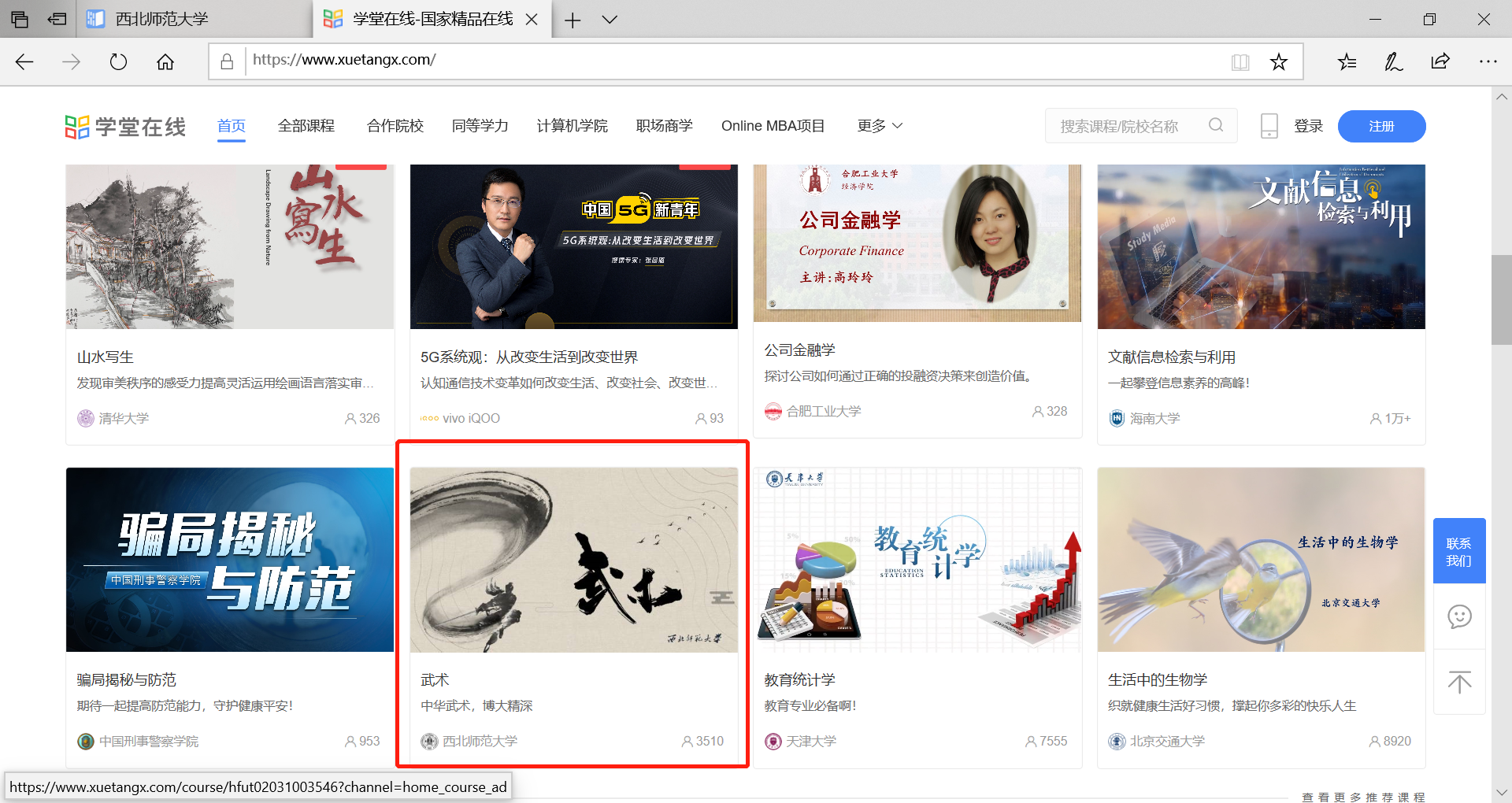Expand the 更多 navigation dropdown
This screenshot has width=1512, height=803.
click(880, 126)
